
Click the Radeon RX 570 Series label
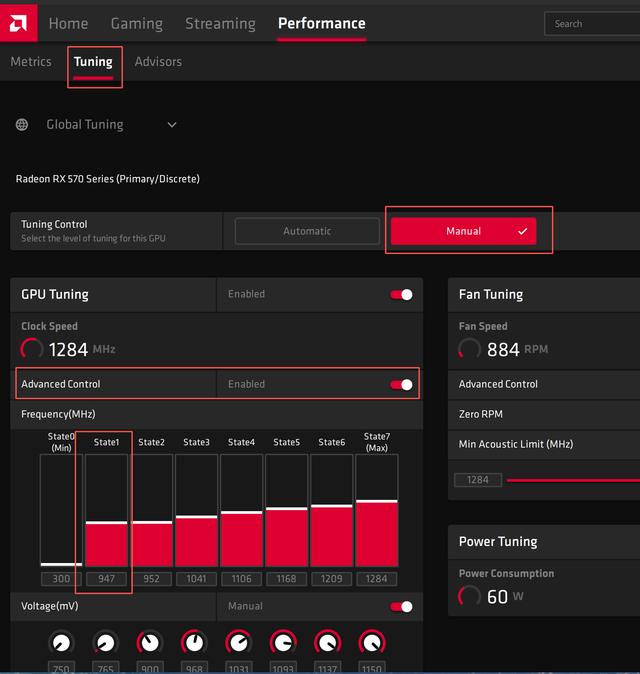coord(107,179)
